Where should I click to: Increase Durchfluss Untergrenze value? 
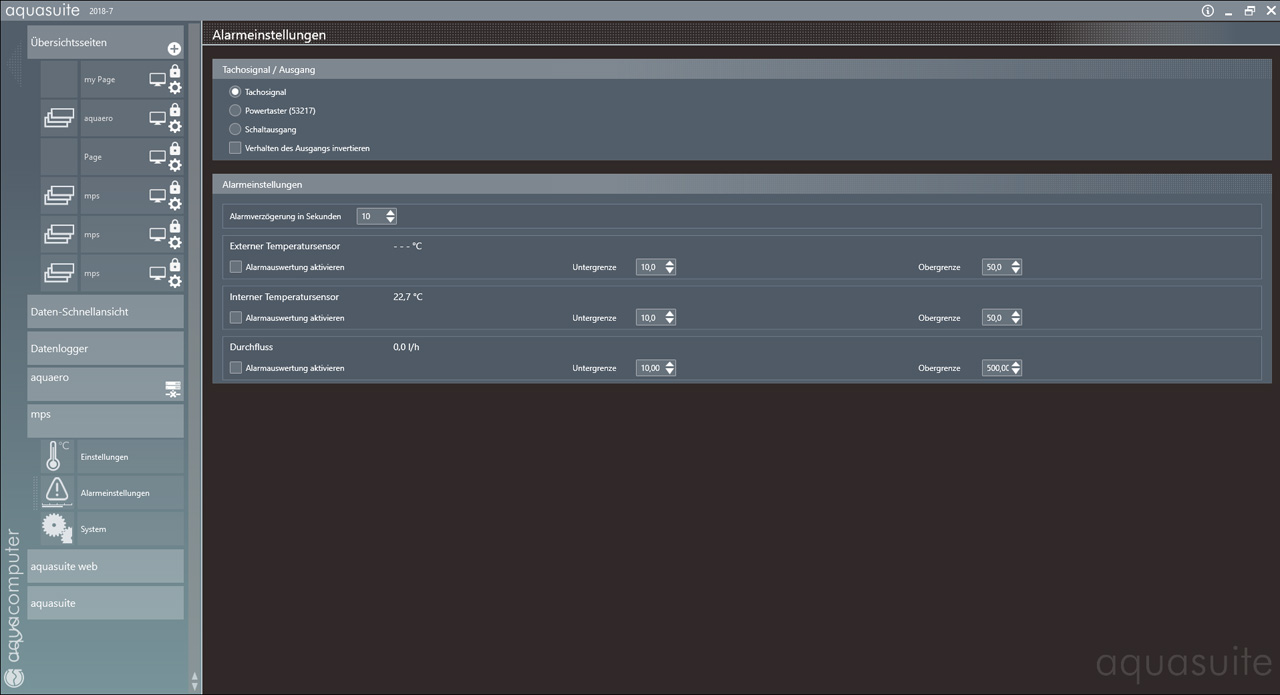coord(670,364)
